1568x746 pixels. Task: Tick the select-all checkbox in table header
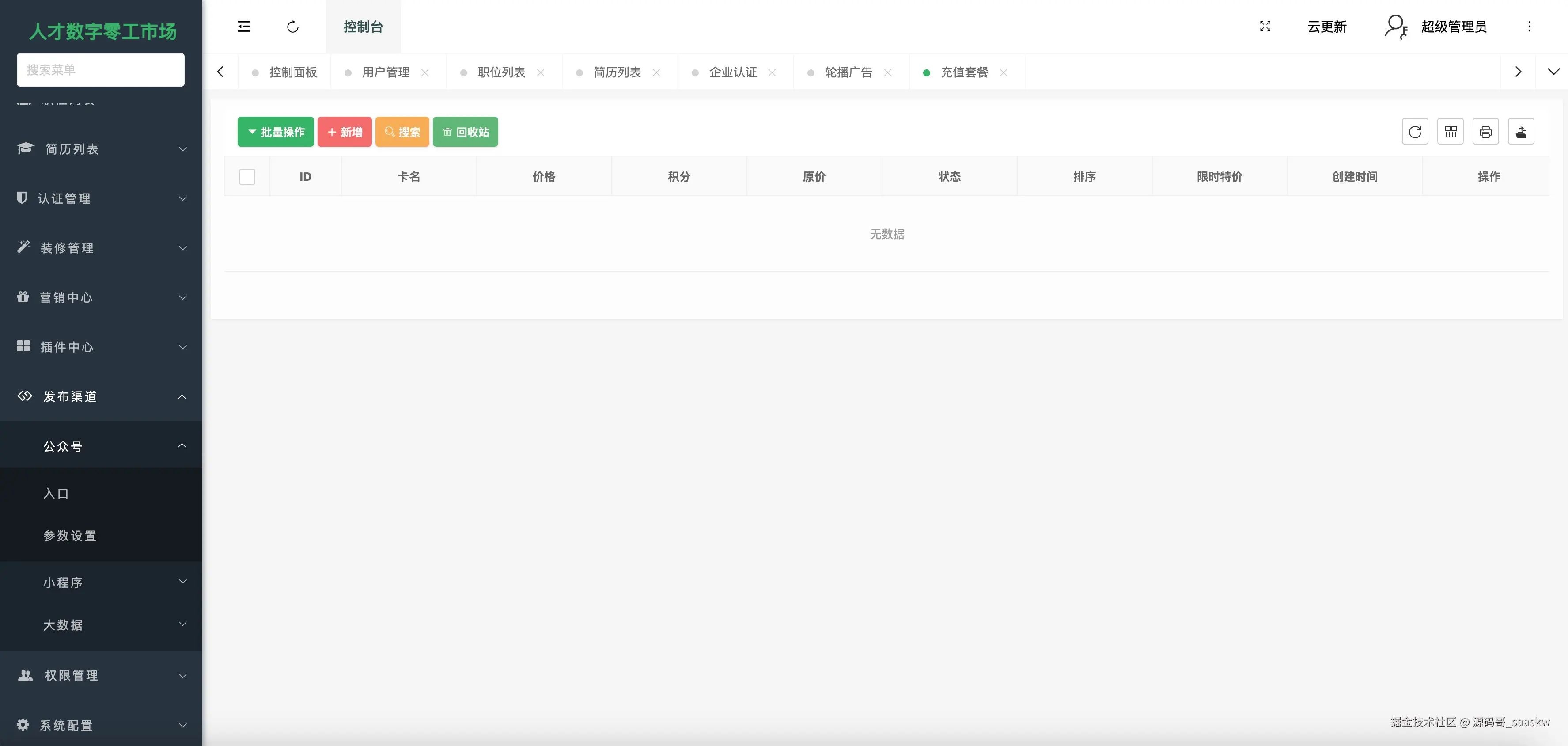(247, 177)
